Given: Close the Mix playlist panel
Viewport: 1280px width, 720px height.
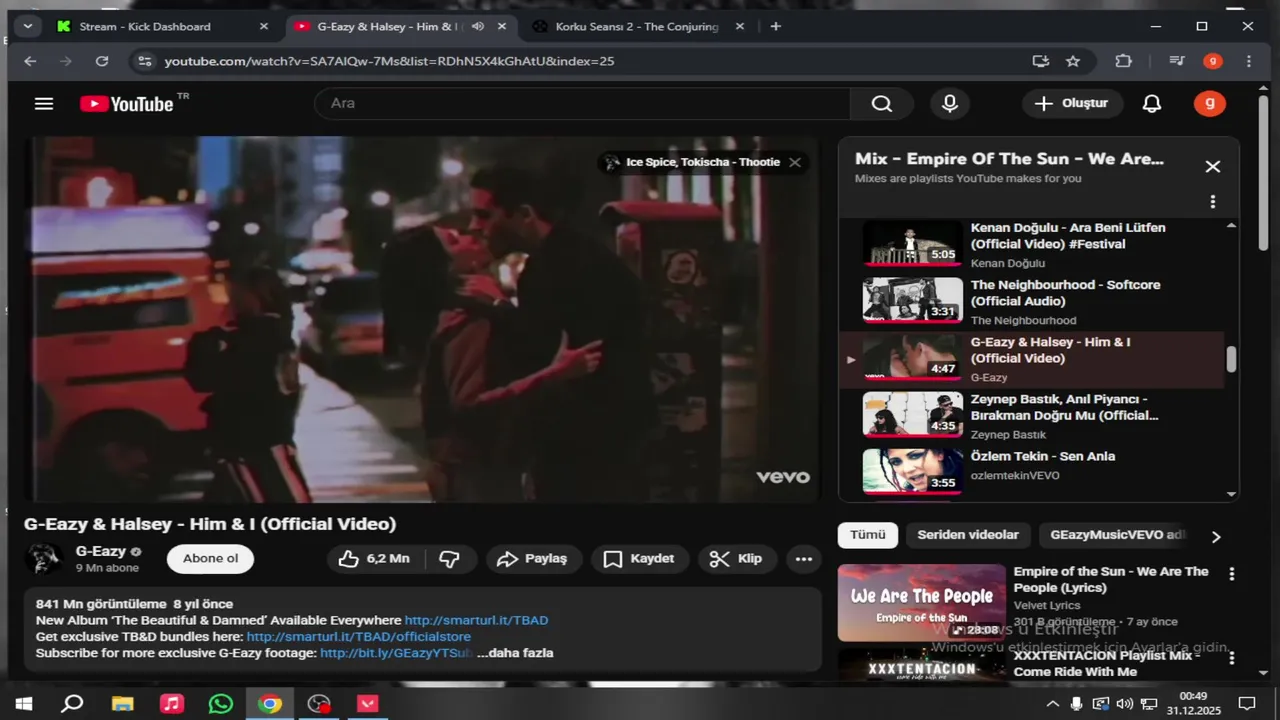Looking at the screenshot, I should (1212, 166).
